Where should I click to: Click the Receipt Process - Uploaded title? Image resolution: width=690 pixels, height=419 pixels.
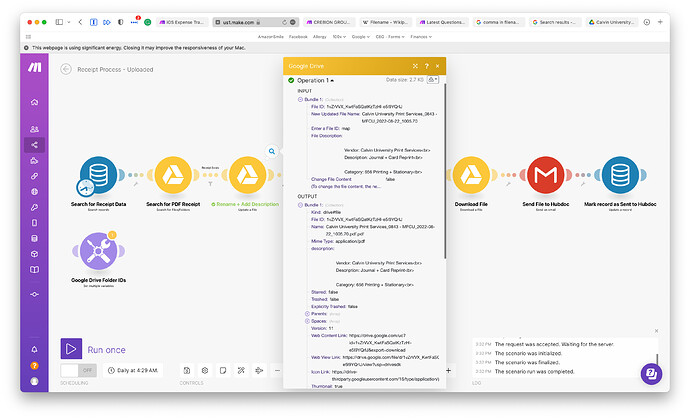115,70
